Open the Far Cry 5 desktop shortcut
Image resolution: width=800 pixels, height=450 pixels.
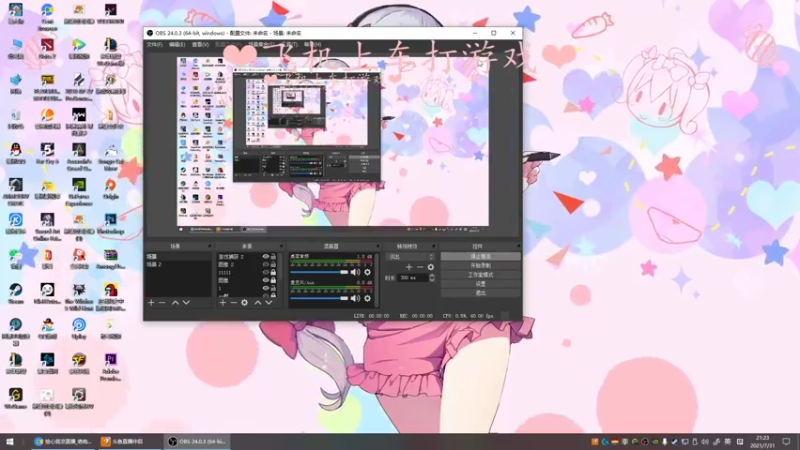click(47, 153)
